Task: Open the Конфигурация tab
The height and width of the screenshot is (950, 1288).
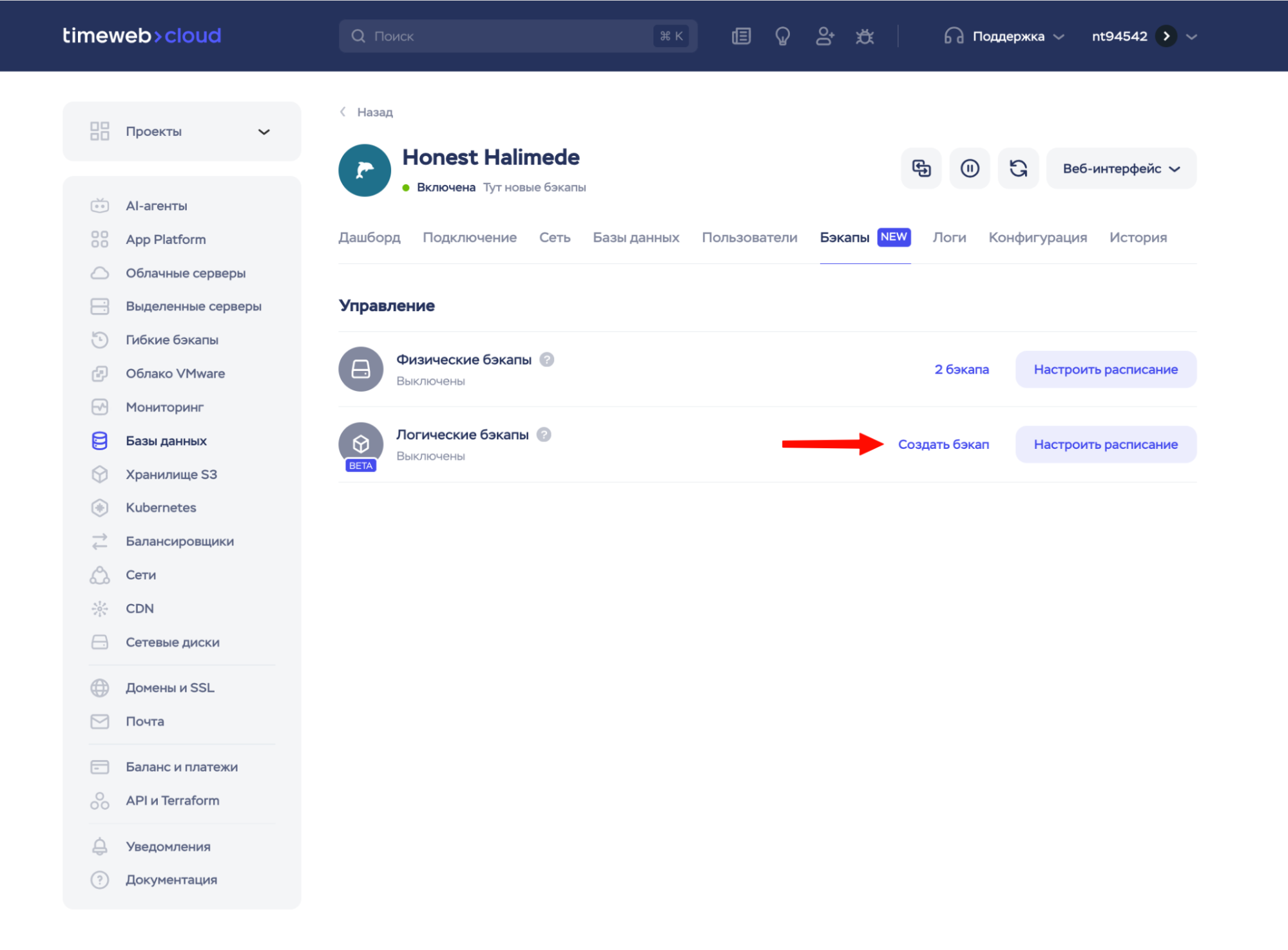Action: pos(1037,238)
